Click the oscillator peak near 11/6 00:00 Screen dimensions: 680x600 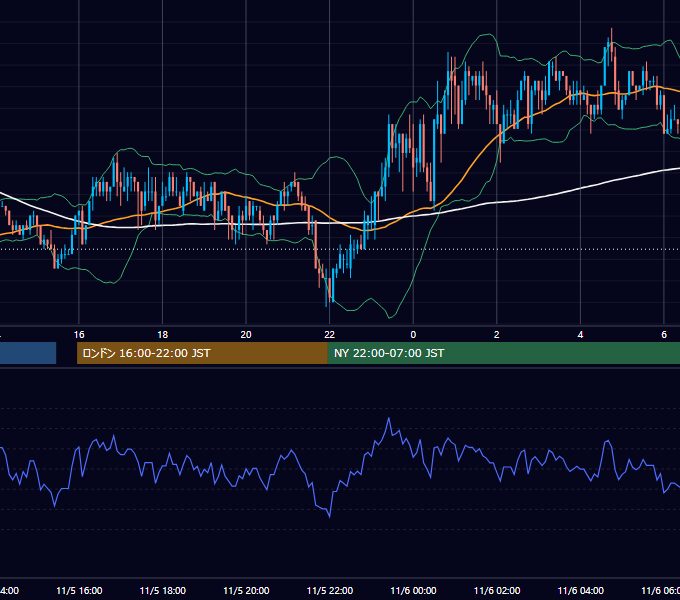click(x=389, y=419)
